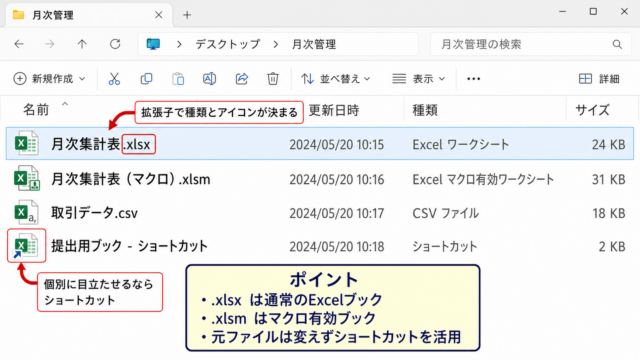
Task: Click デスクトップ in the address bar
Action: point(227,44)
